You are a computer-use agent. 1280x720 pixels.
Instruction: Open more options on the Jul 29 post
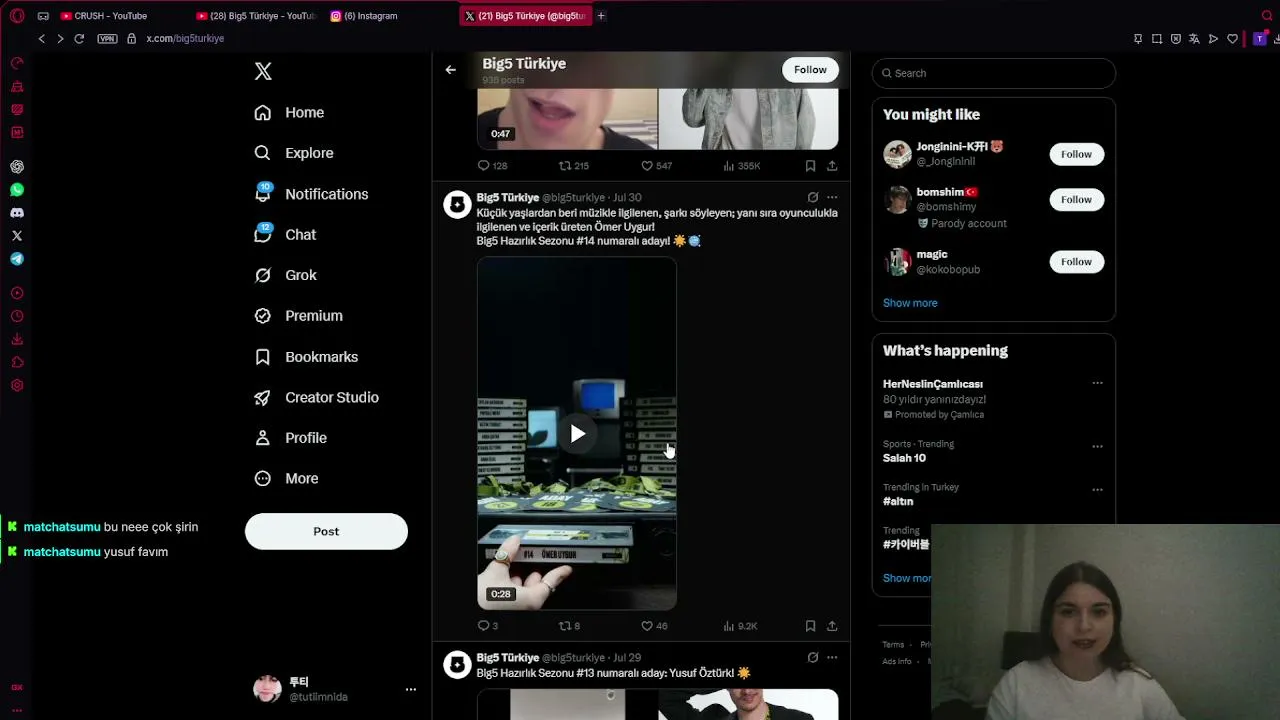(832, 658)
